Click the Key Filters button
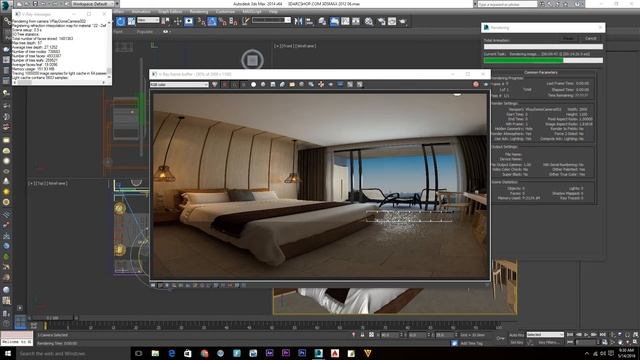Screen dimensions: 640x360 click(x=548, y=342)
